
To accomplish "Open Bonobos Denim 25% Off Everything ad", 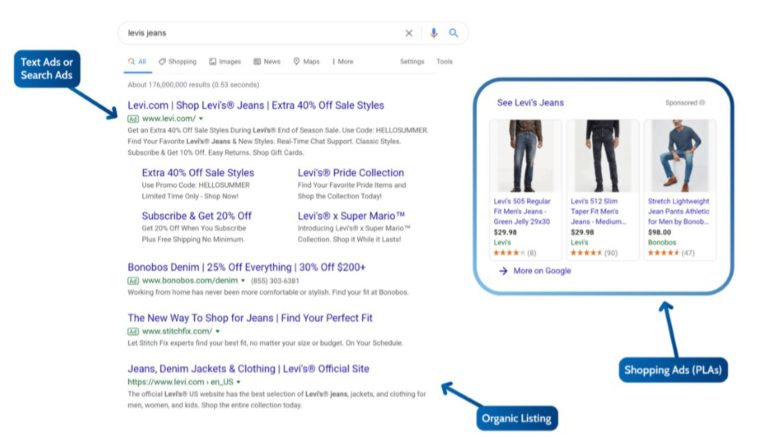I will pos(246,267).
